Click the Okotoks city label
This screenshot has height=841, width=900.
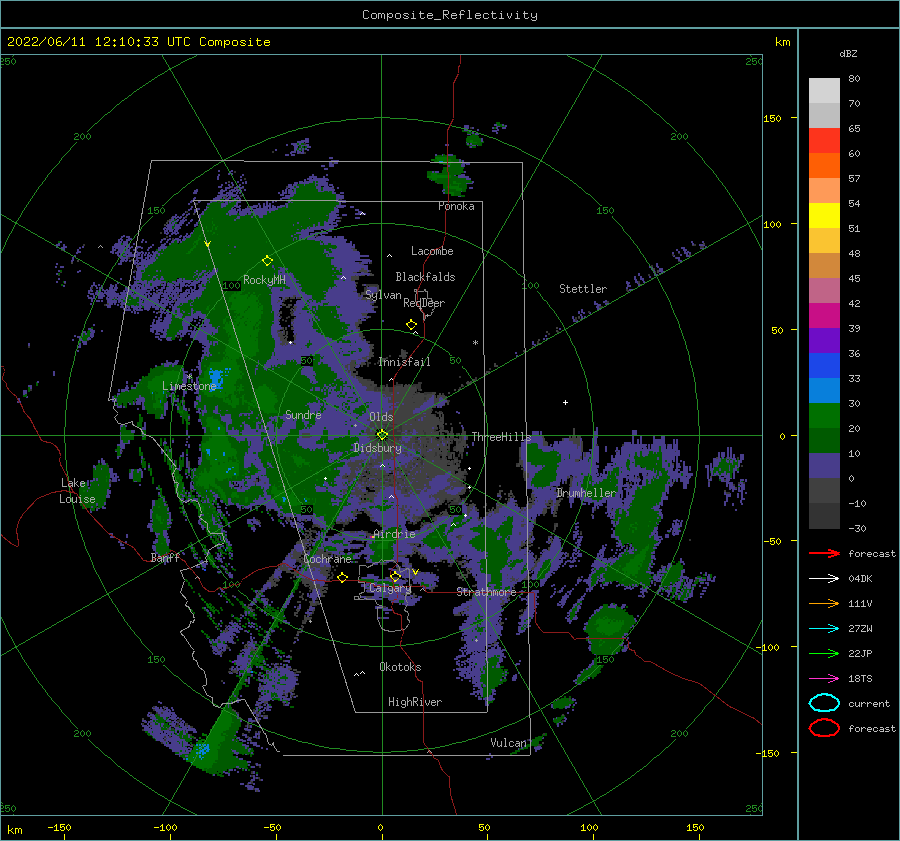click(400, 667)
